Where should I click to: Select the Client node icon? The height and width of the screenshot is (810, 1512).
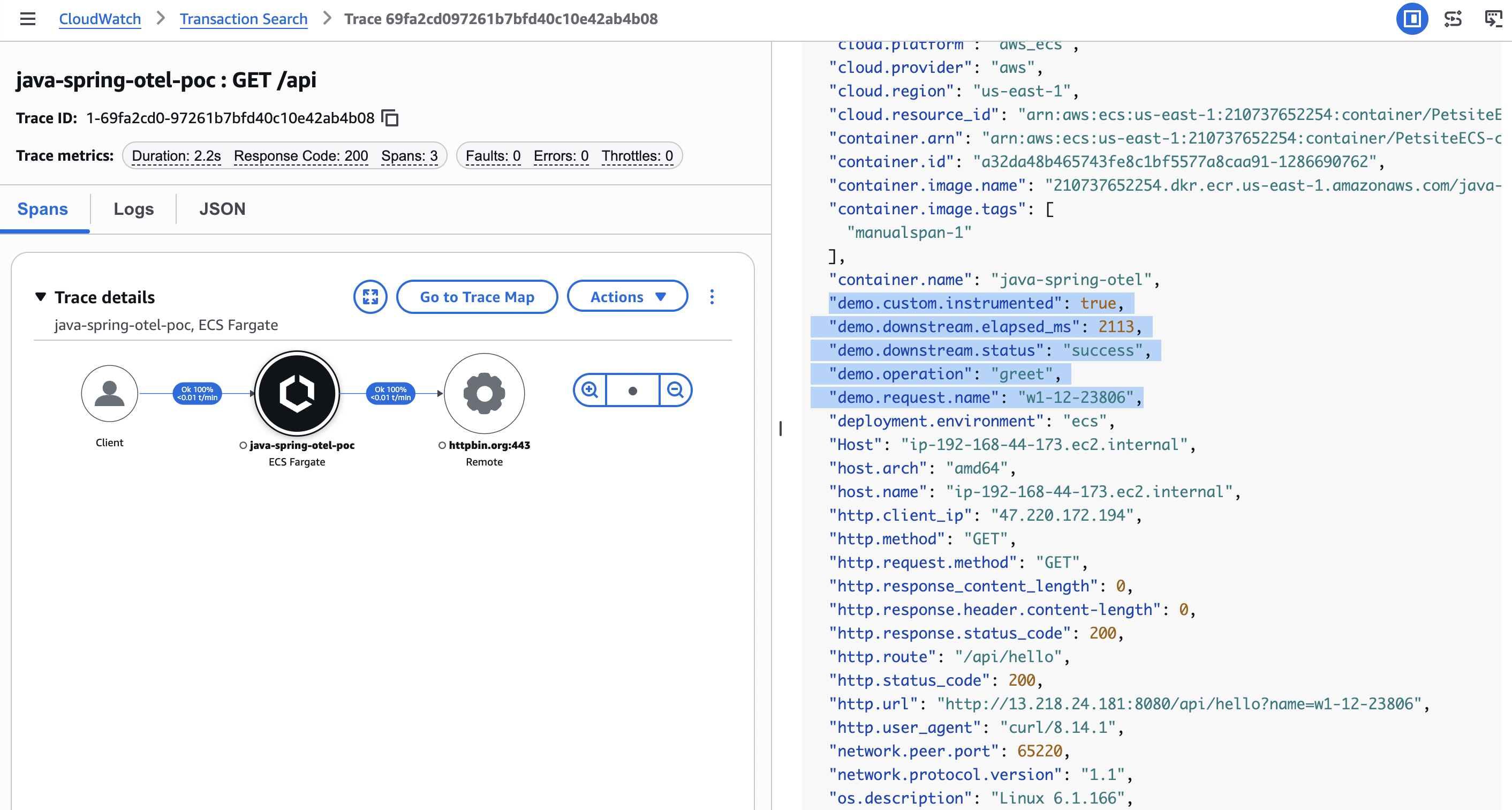tap(110, 394)
